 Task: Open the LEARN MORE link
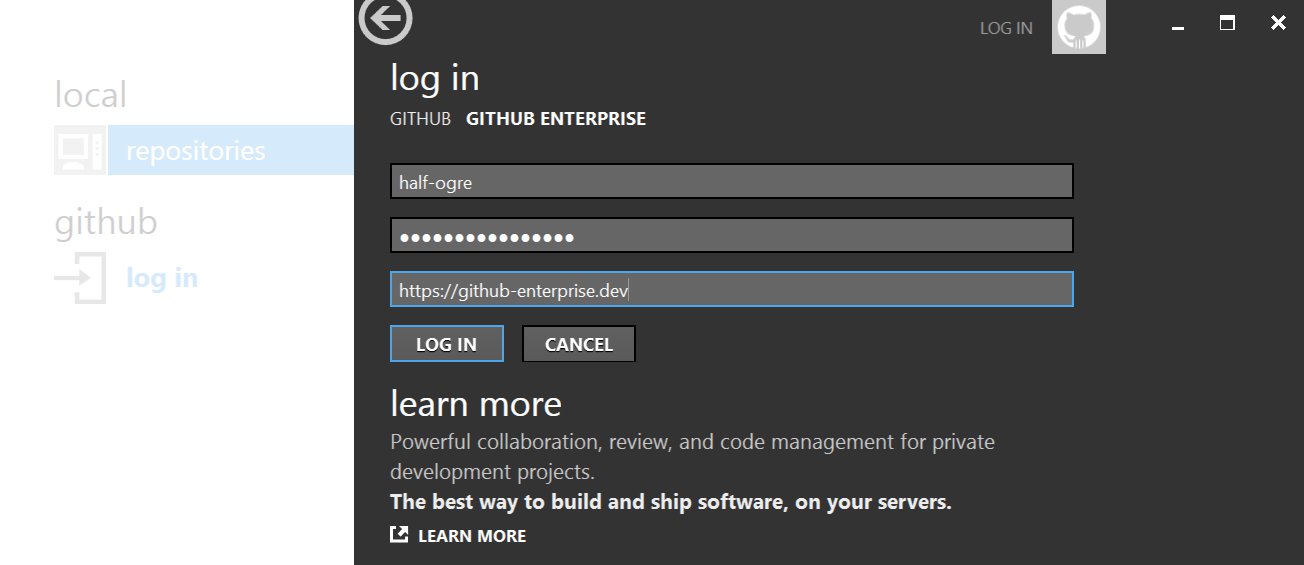click(x=472, y=536)
